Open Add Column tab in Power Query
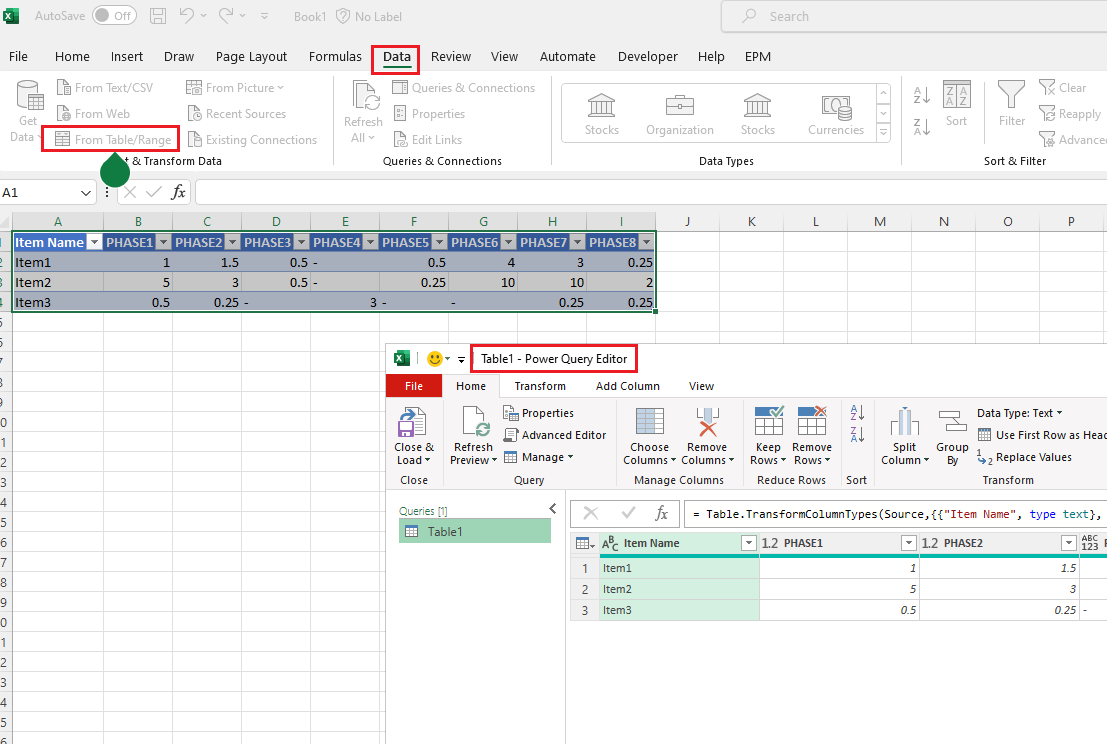The image size is (1107, 745). click(x=628, y=386)
